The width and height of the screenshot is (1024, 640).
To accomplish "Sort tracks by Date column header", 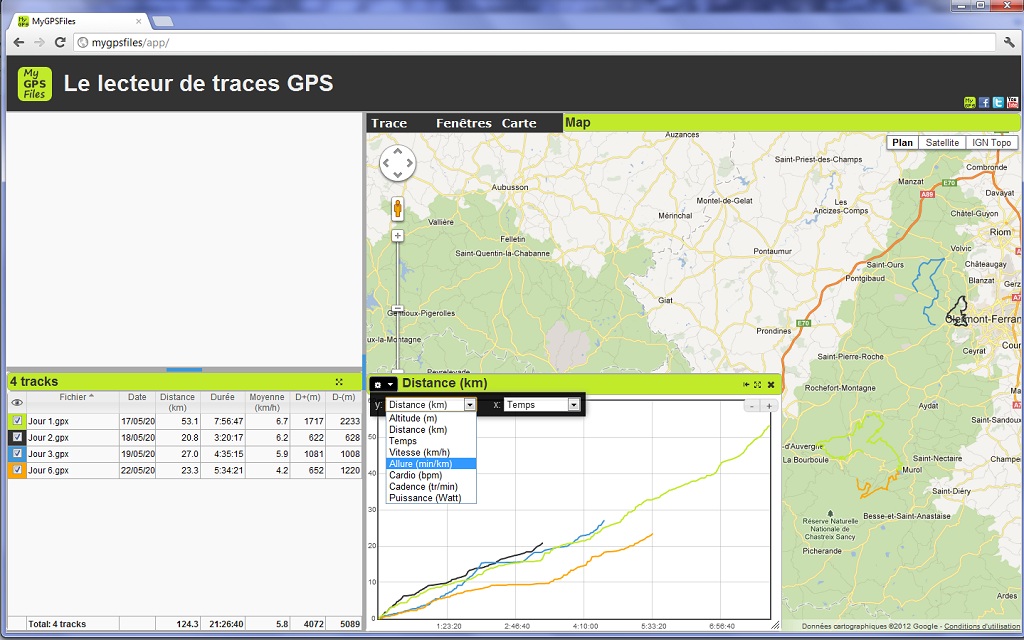I will point(137,402).
